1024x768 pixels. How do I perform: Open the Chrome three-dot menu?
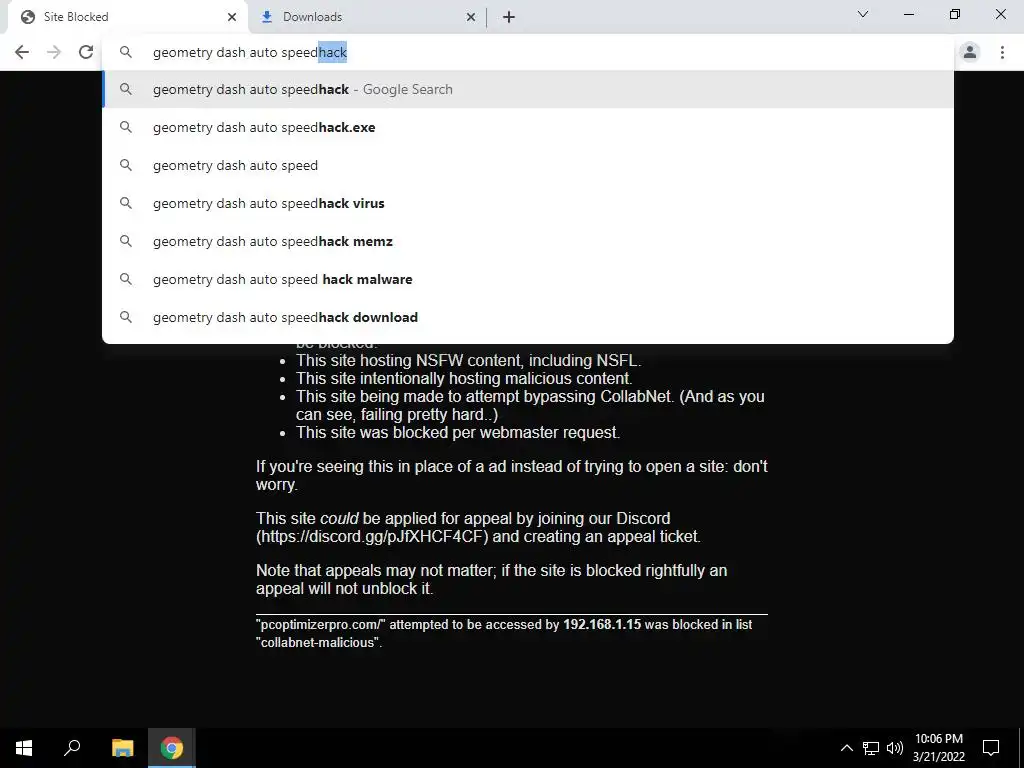click(1002, 52)
